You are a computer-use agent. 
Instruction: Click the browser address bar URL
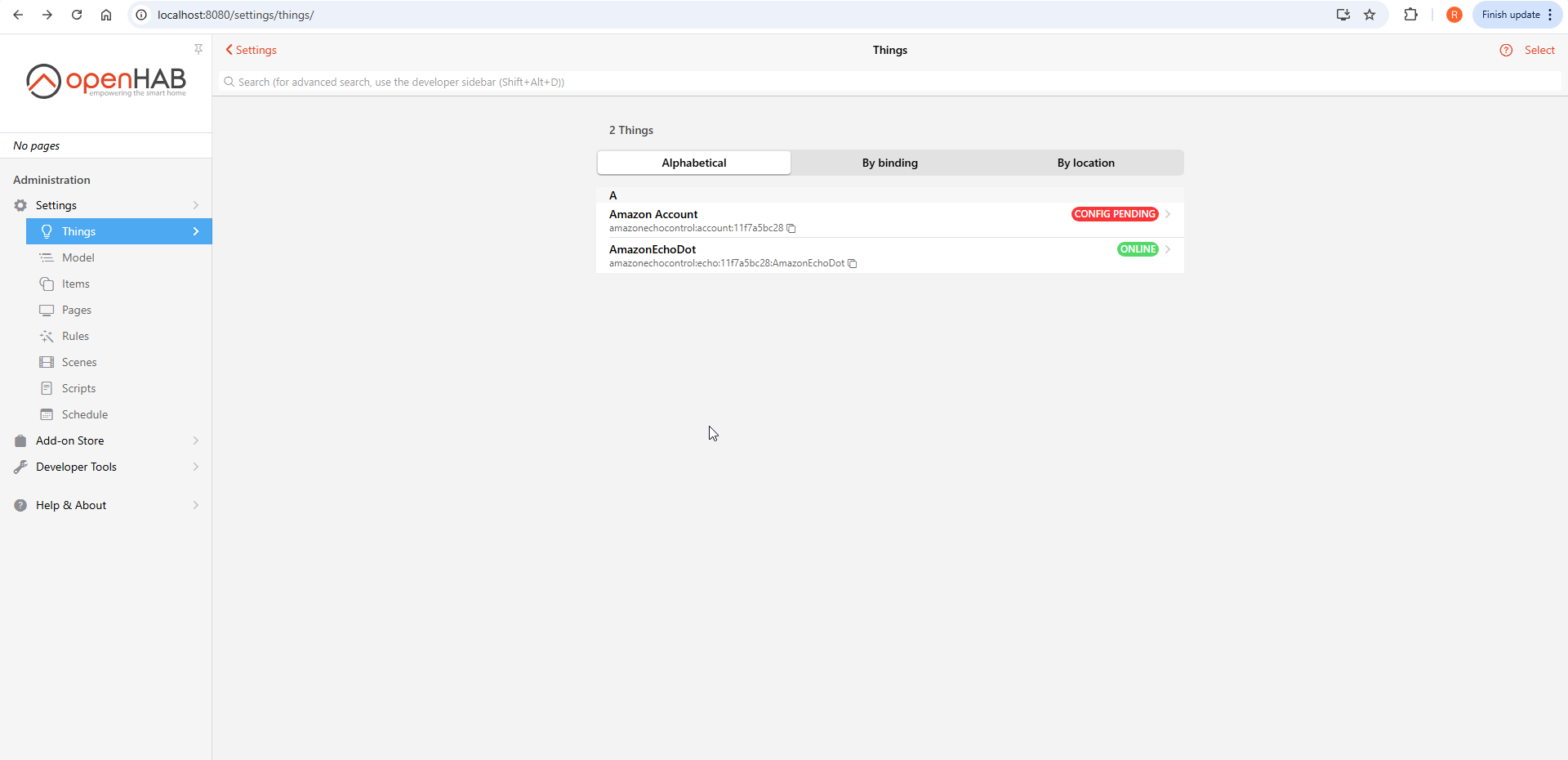[235, 15]
